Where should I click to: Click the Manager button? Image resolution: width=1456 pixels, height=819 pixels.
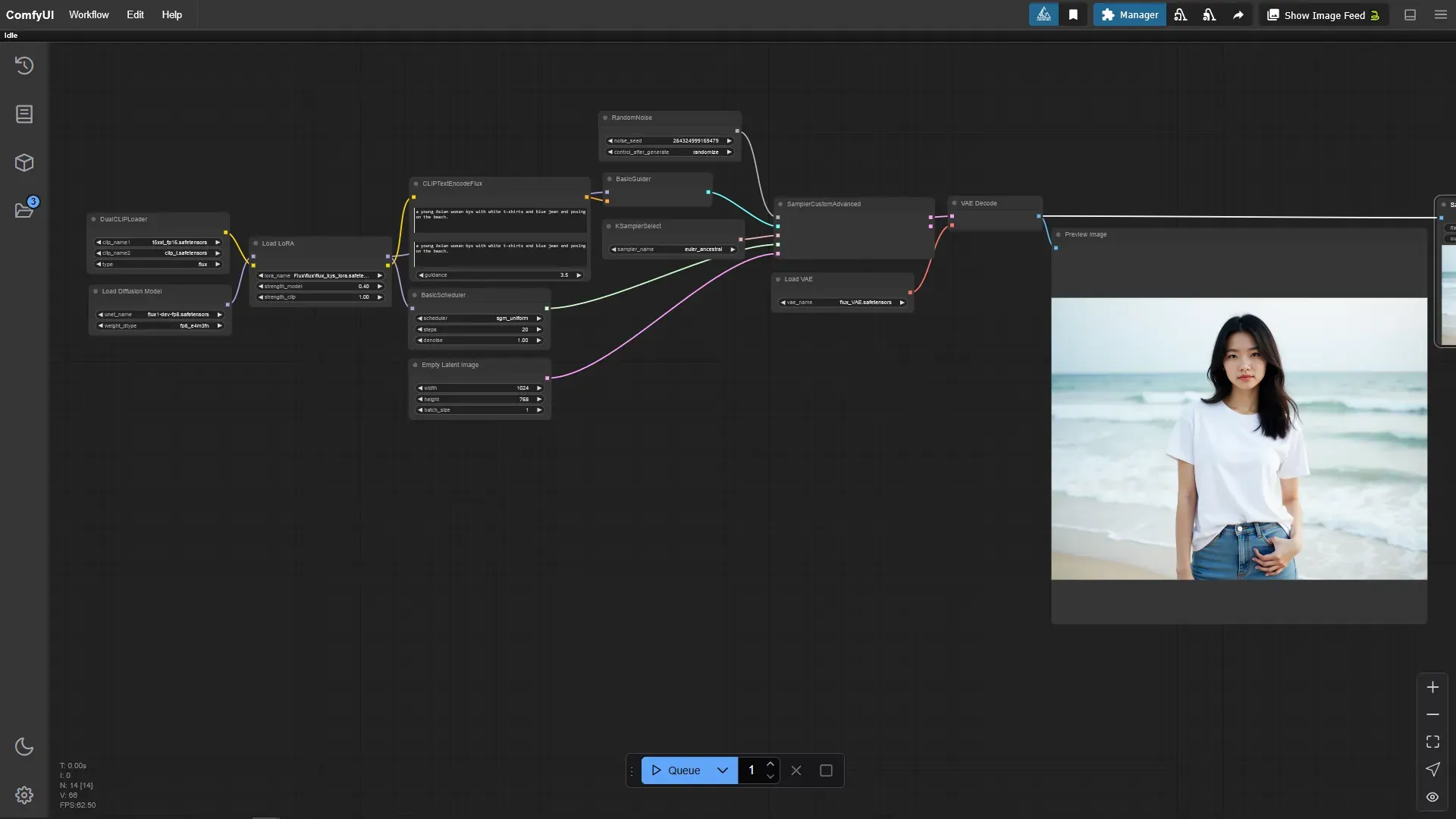click(x=1129, y=15)
